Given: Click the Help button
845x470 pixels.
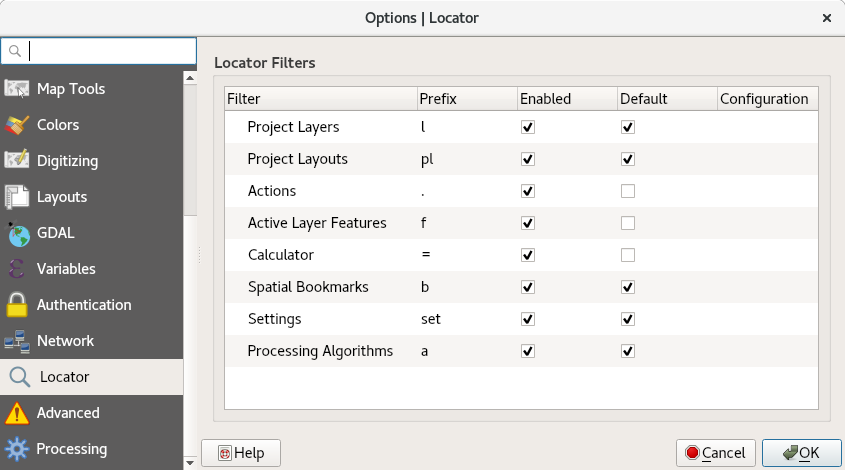Looking at the screenshot, I should [x=241, y=453].
